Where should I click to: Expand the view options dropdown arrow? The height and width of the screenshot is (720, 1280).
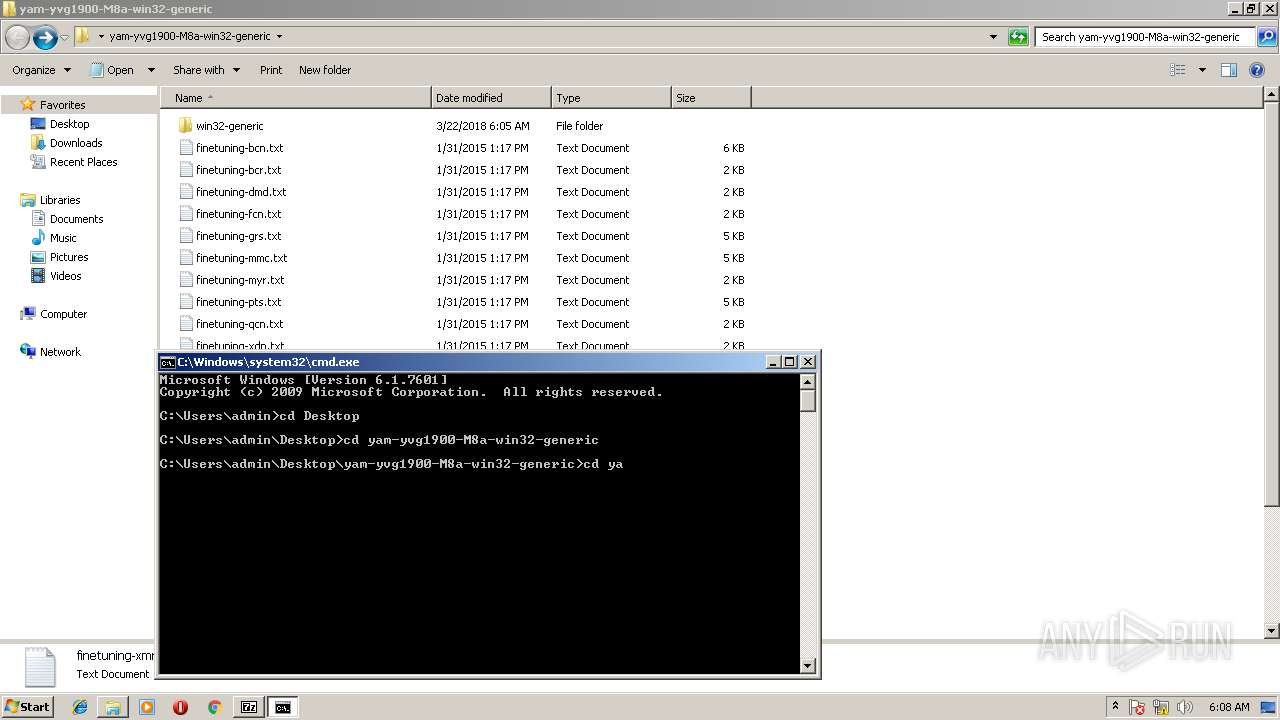(1202, 70)
